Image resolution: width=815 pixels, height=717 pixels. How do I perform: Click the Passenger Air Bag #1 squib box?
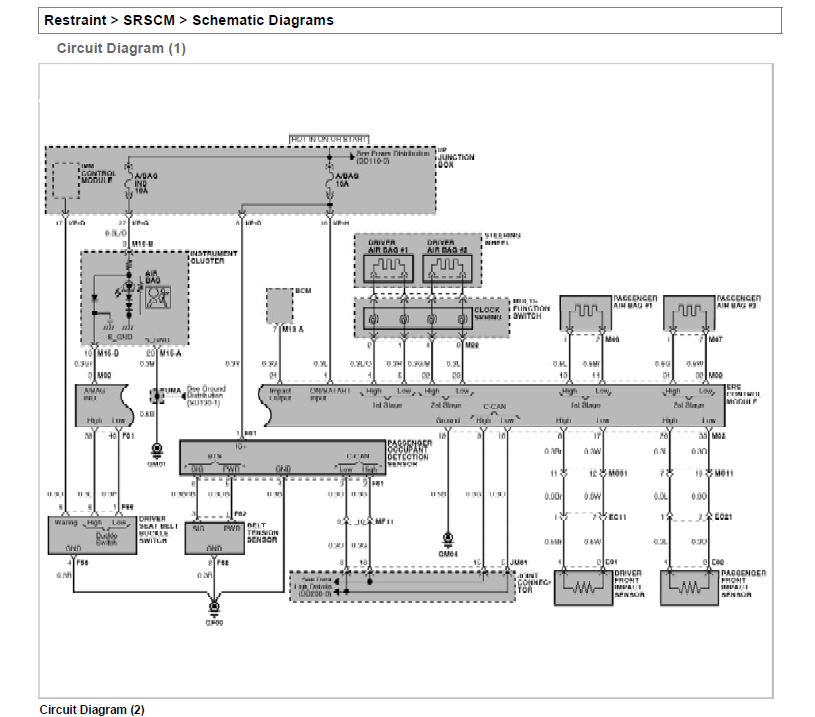tap(585, 312)
